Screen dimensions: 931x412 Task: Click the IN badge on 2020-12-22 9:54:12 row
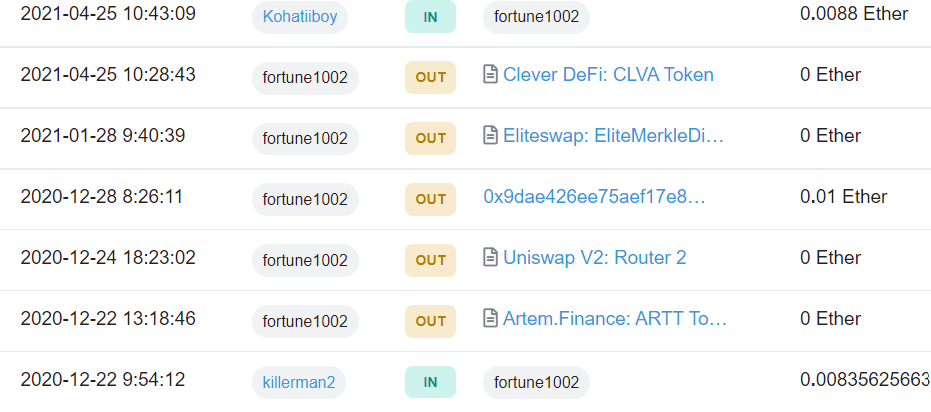pyautogui.click(x=430, y=382)
